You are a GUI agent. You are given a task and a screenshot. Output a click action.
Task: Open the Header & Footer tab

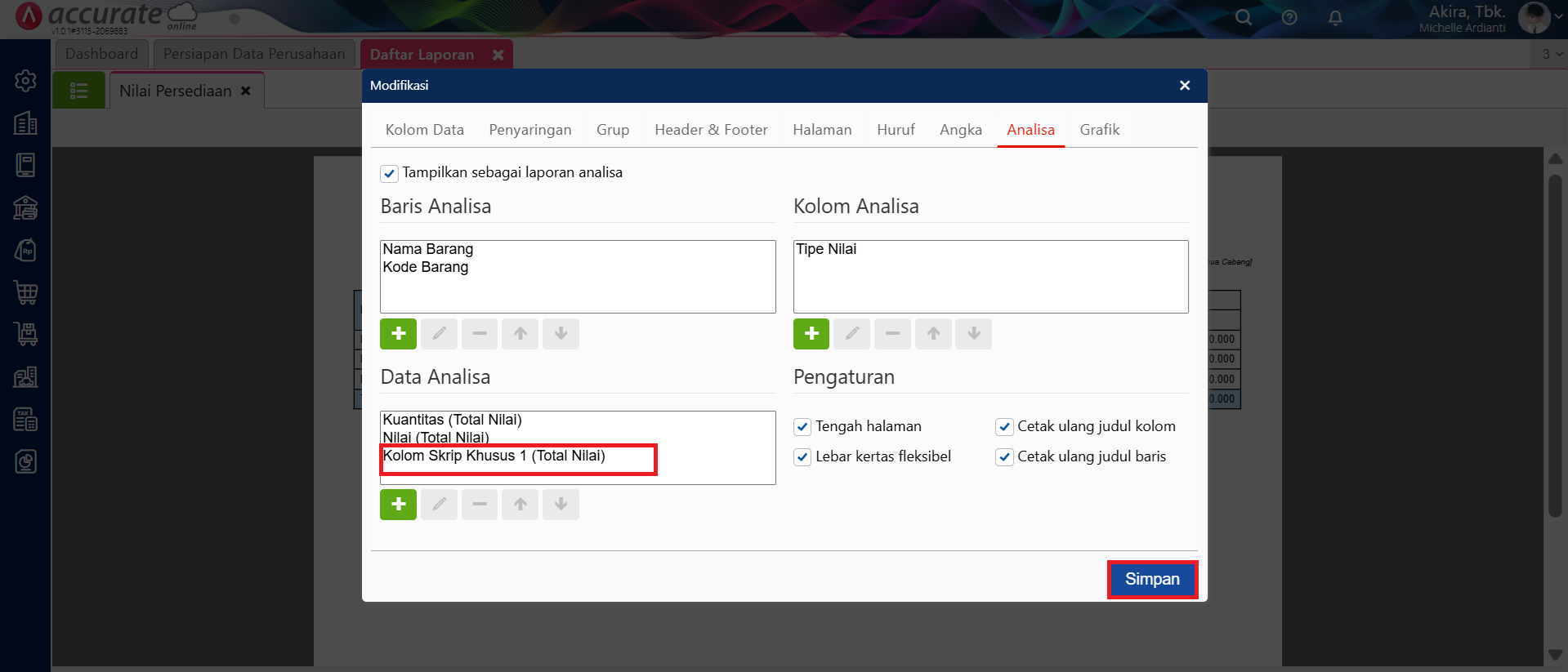[x=711, y=130]
